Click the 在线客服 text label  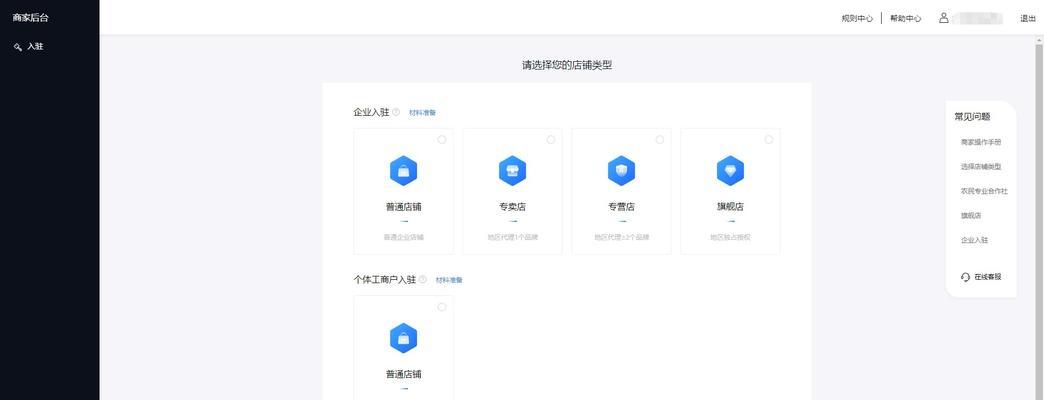987,277
